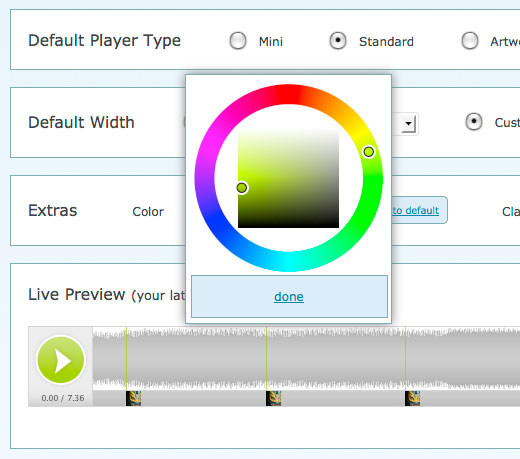Select the Custom width radio button

(x=474, y=122)
